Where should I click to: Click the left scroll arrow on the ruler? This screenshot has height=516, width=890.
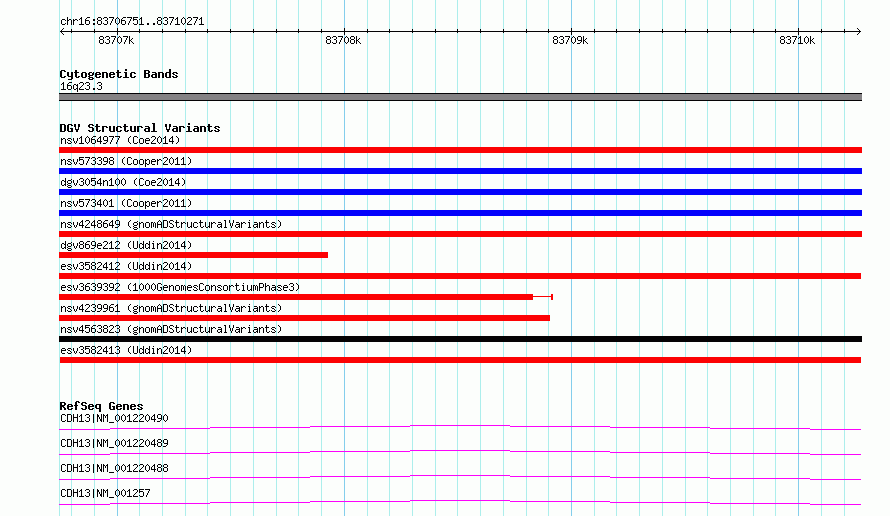pyautogui.click(x=62, y=32)
